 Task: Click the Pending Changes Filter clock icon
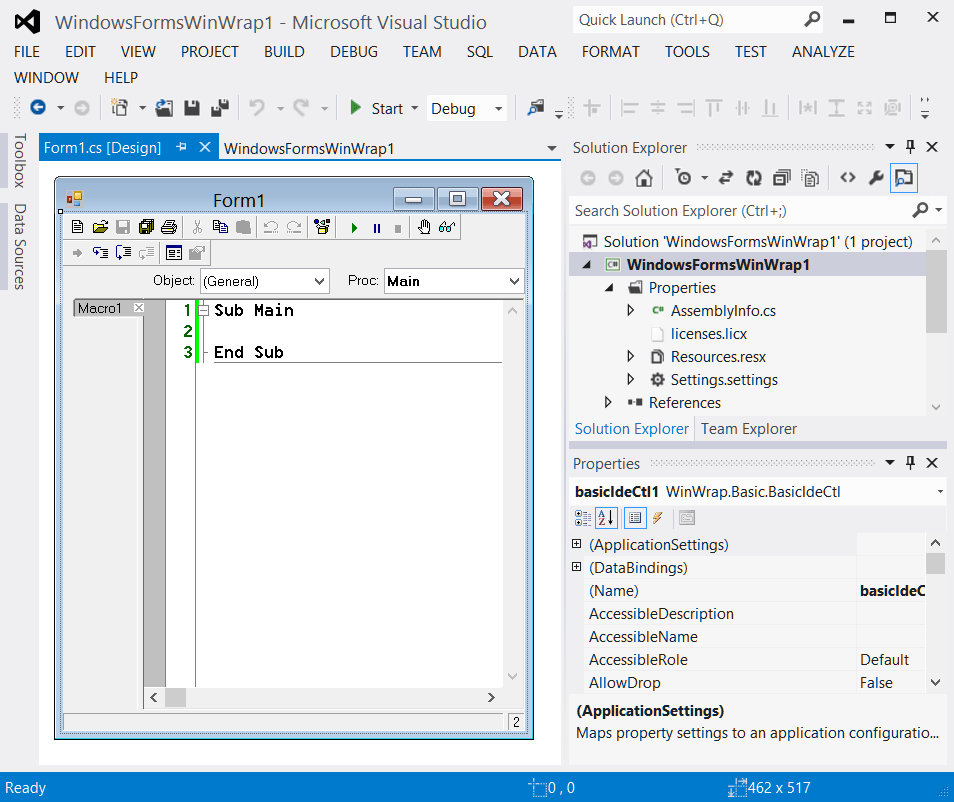click(x=683, y=178)
